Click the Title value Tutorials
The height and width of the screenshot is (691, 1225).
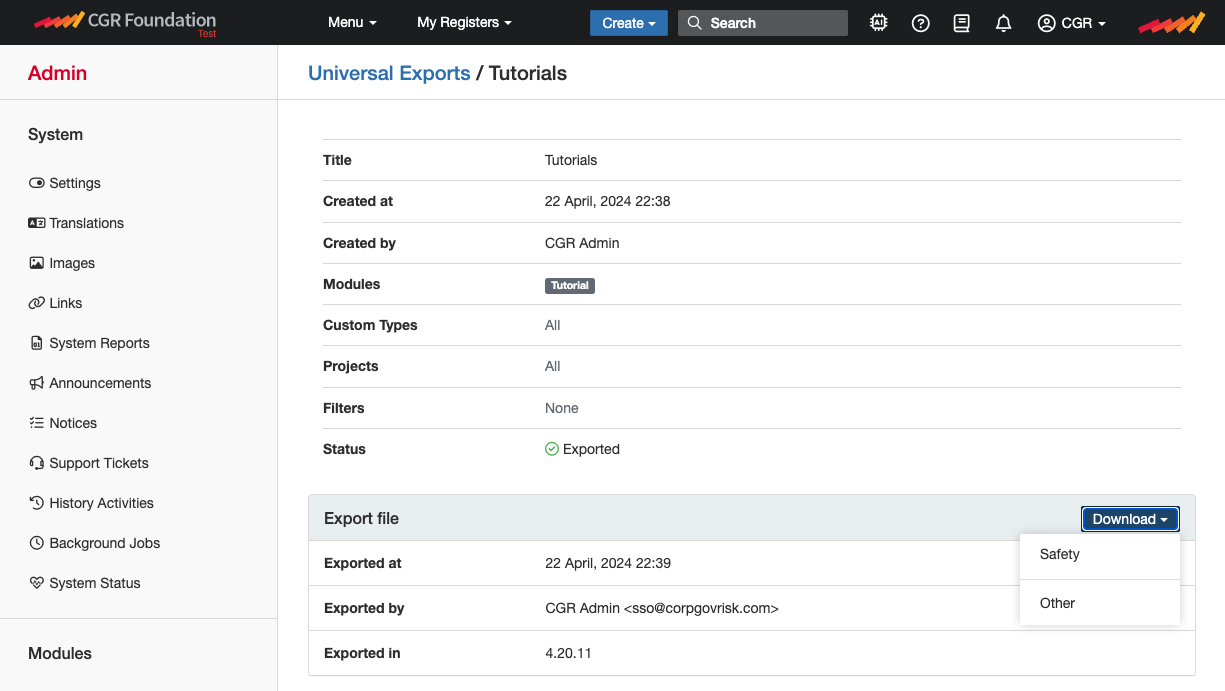pyautogui.click(x=571, y=160)
